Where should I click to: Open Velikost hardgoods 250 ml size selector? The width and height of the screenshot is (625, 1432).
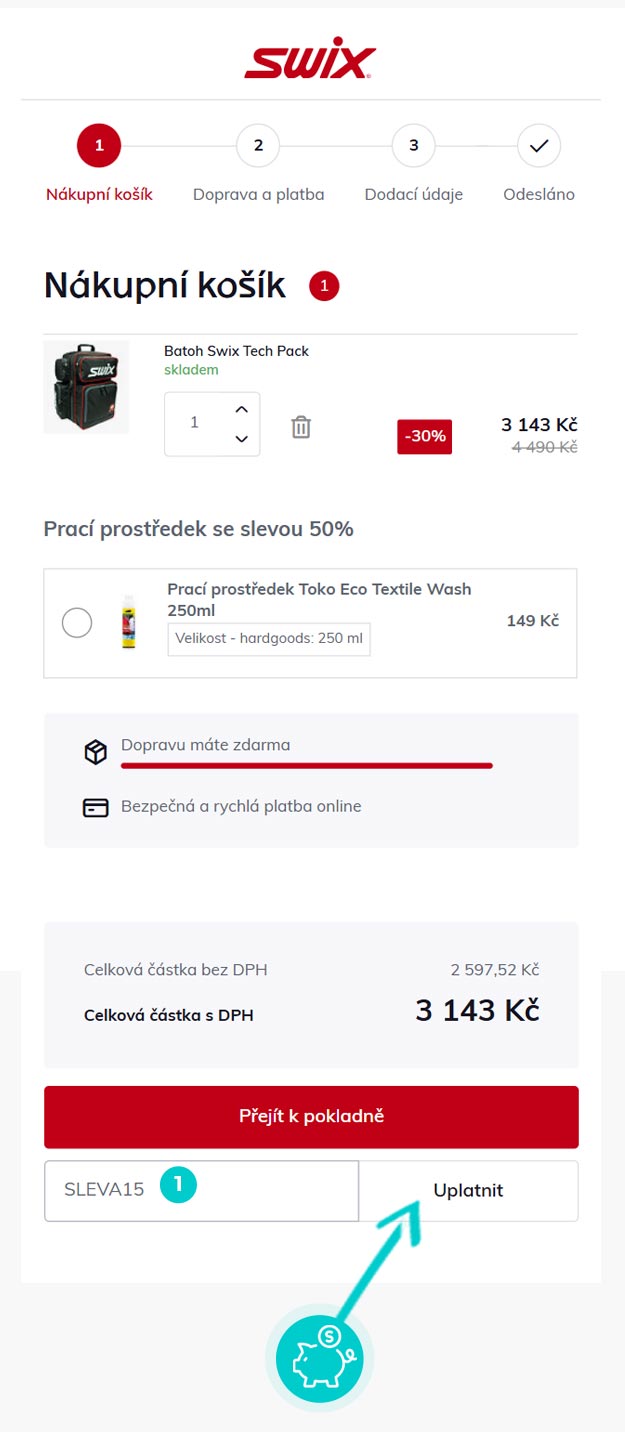(x=269, y=638)
